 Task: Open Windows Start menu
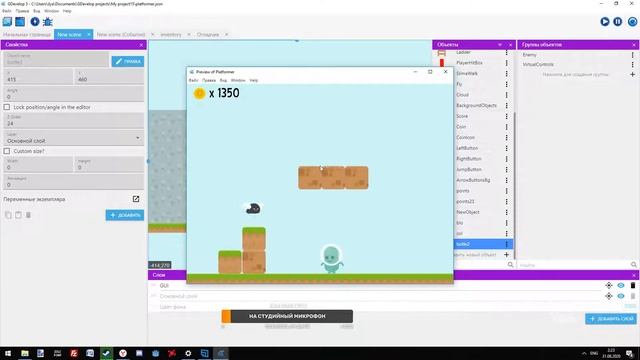coord(8,353)
